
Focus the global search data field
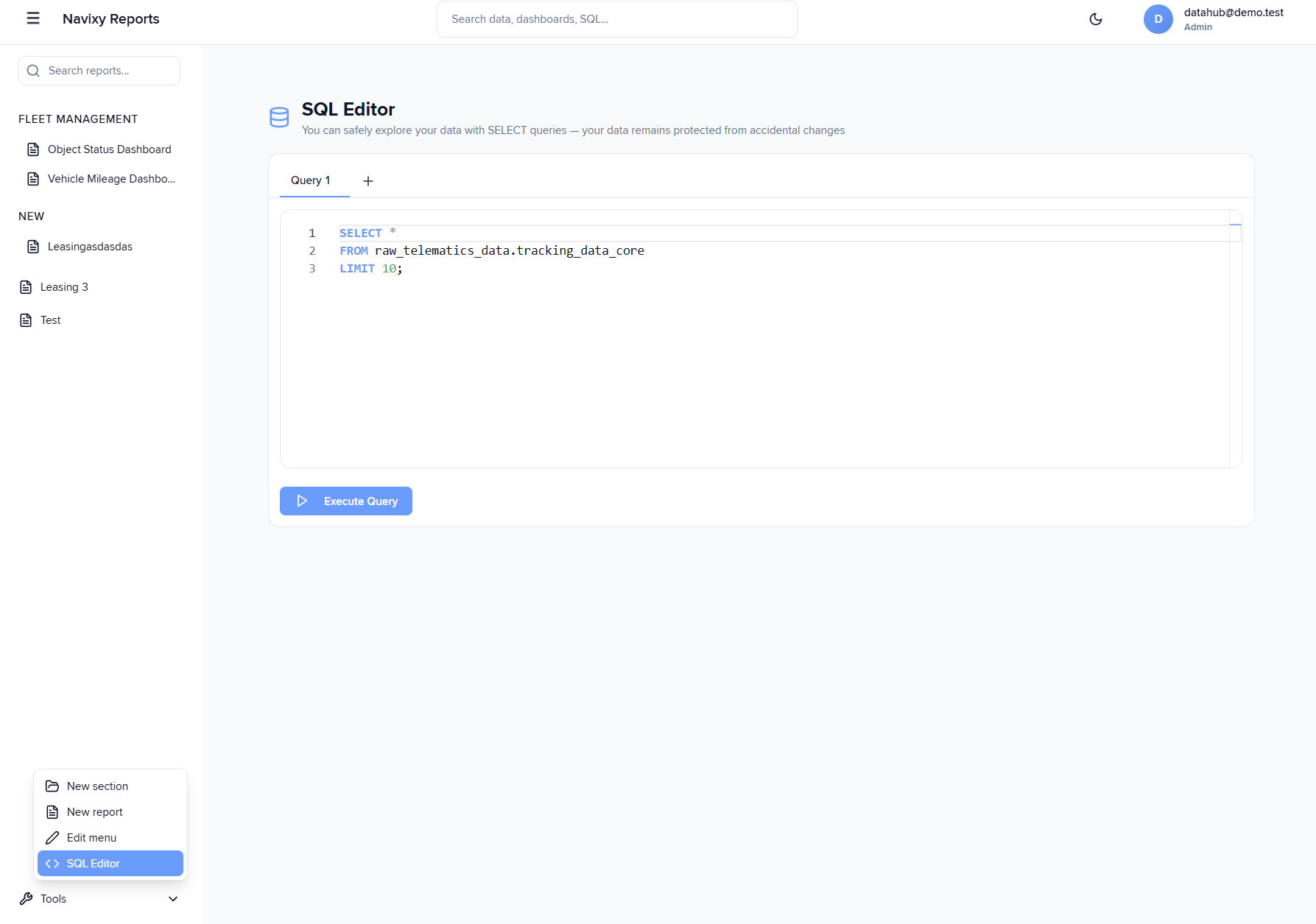coord(616,19)
